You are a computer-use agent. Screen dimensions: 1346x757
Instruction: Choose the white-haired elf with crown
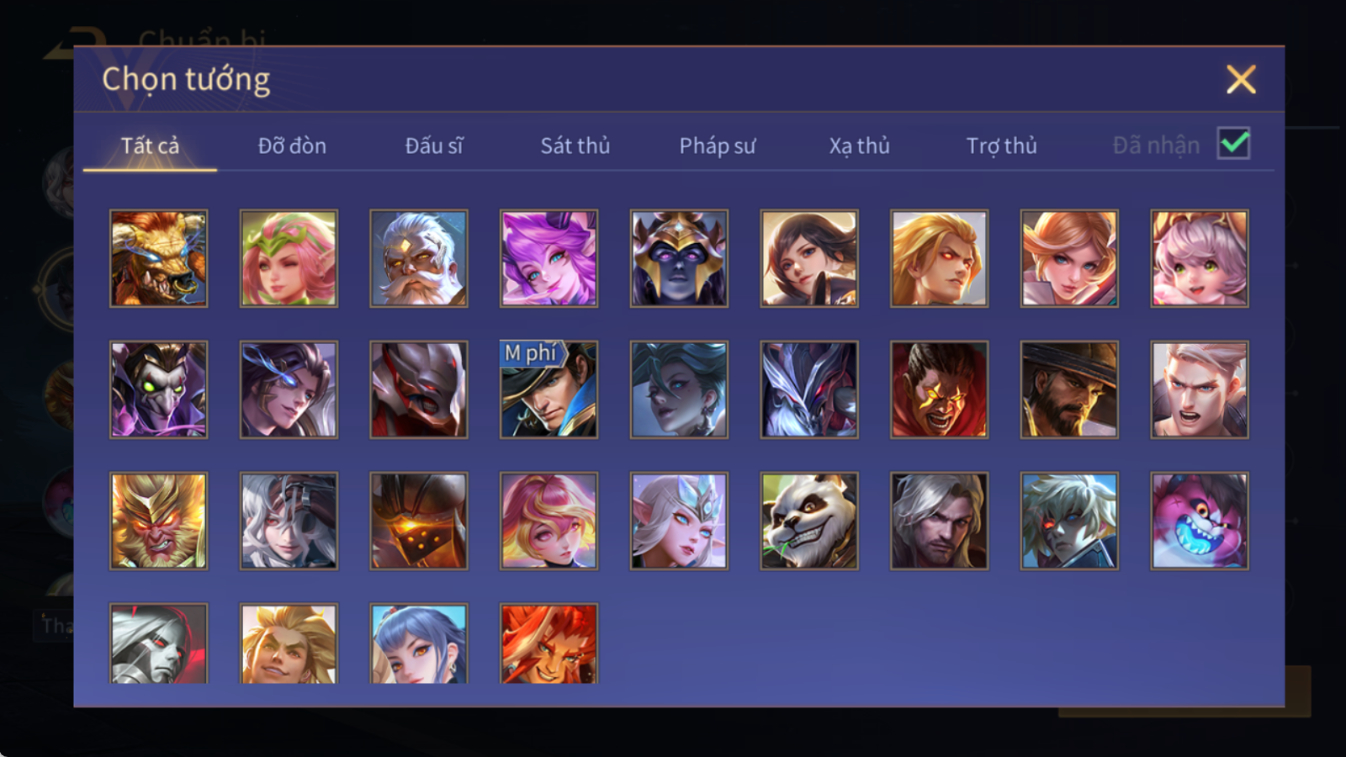pyautogui.click(x=679, y=521)
